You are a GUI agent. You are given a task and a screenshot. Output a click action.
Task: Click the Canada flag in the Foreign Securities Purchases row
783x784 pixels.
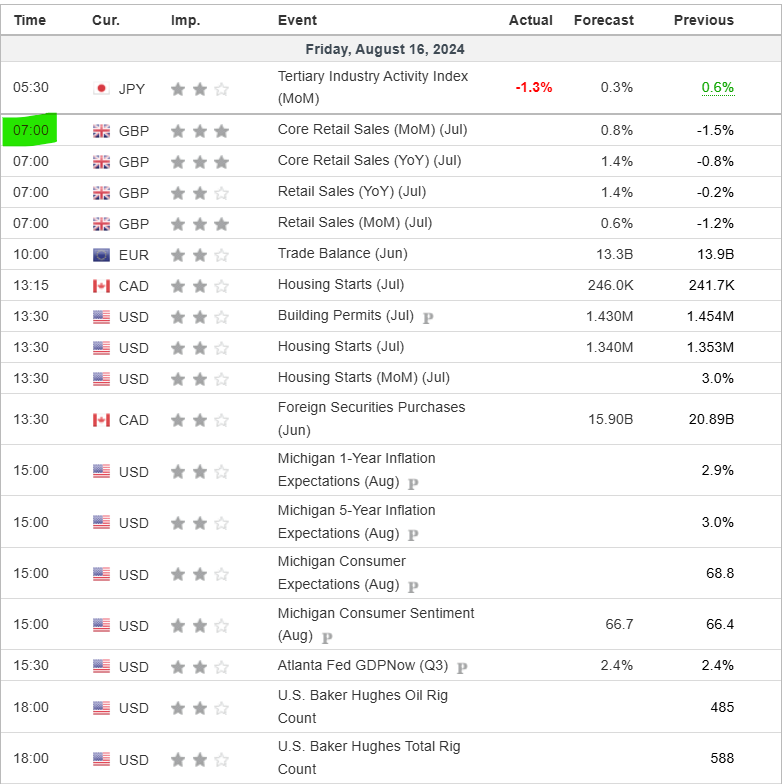click(x=101, y=420)
